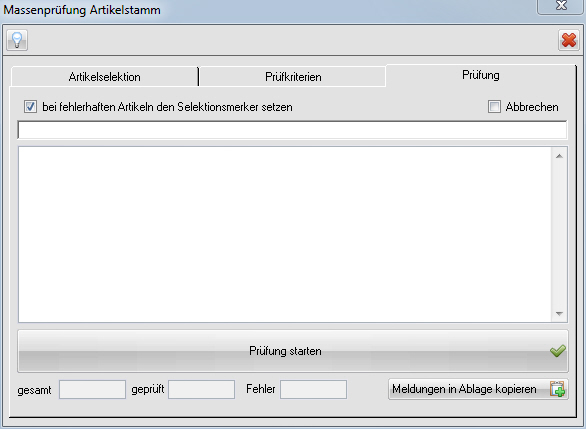Viewport: 586px width, 429px height.
Task: Click the scrollbar up arrow in message list
Action: click(559, 156)
